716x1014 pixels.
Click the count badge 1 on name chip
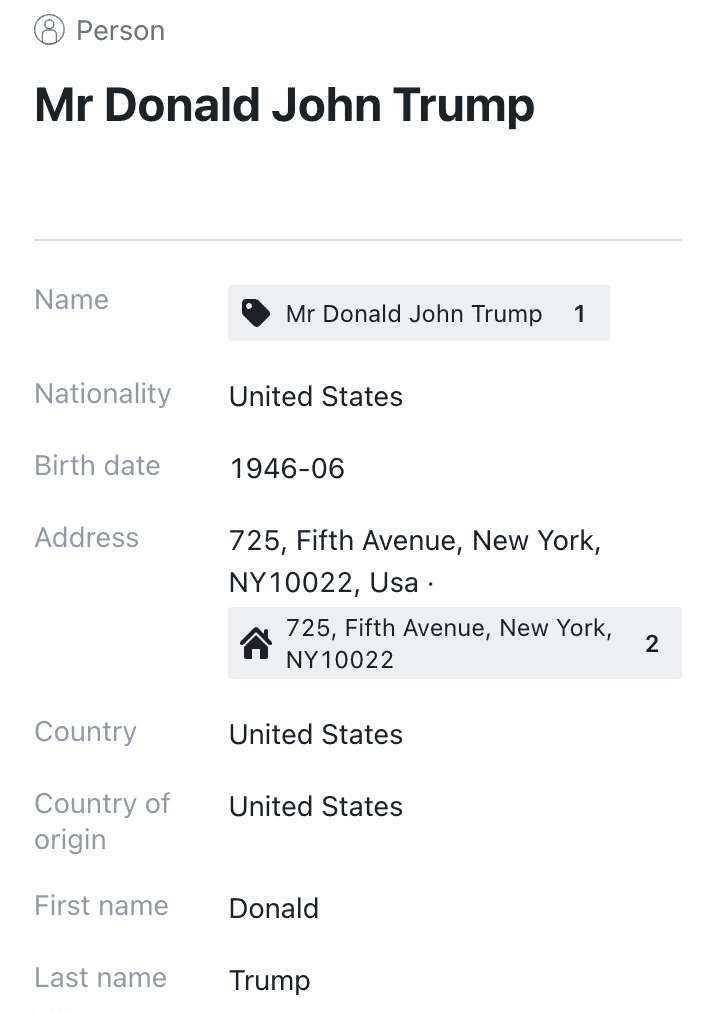coord(580,314)
